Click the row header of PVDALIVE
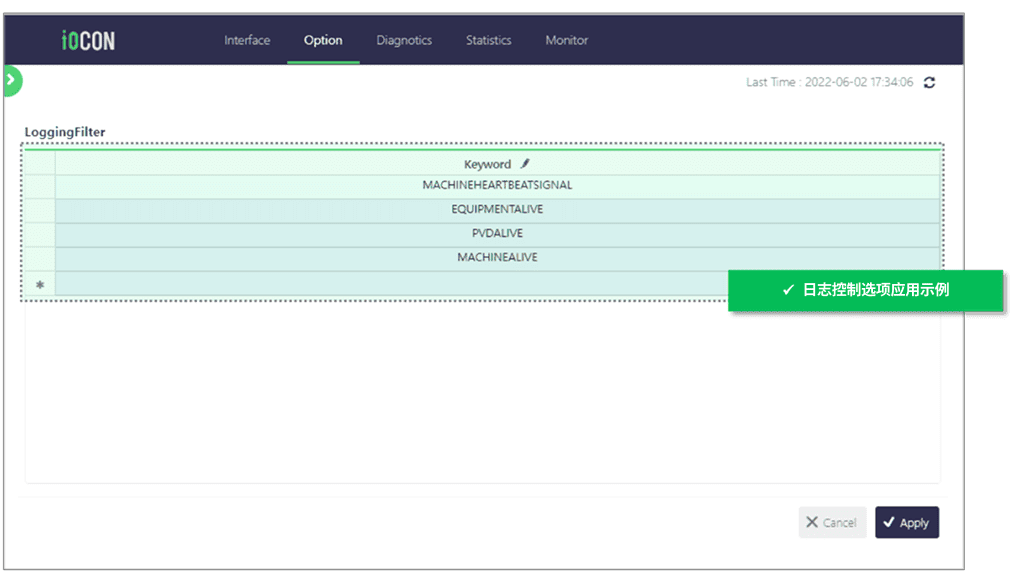Image resolution: width=1014 pixels, height=582 pixels. (40, 234)
